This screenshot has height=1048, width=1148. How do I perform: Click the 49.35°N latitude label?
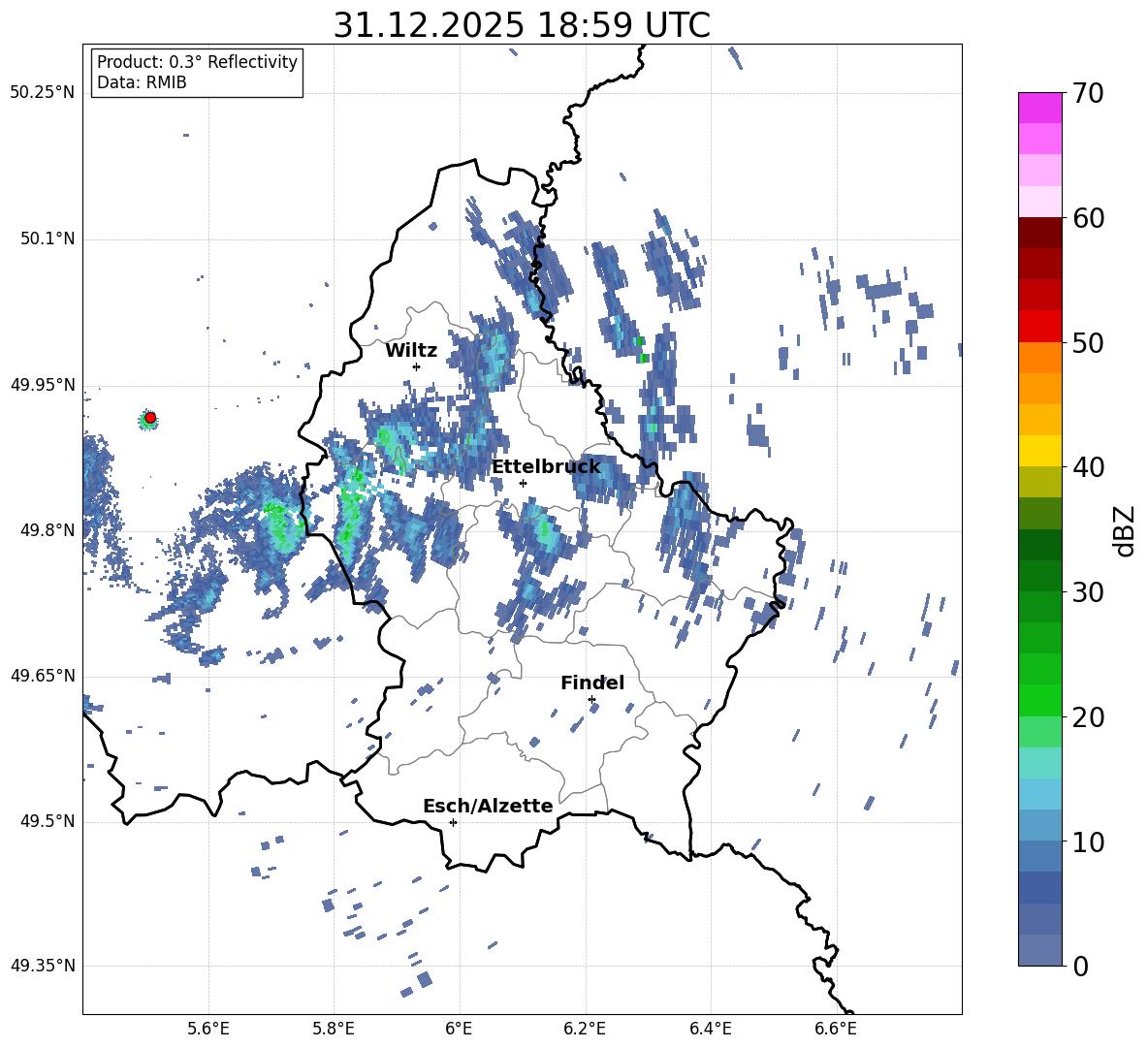pos(43,966)
